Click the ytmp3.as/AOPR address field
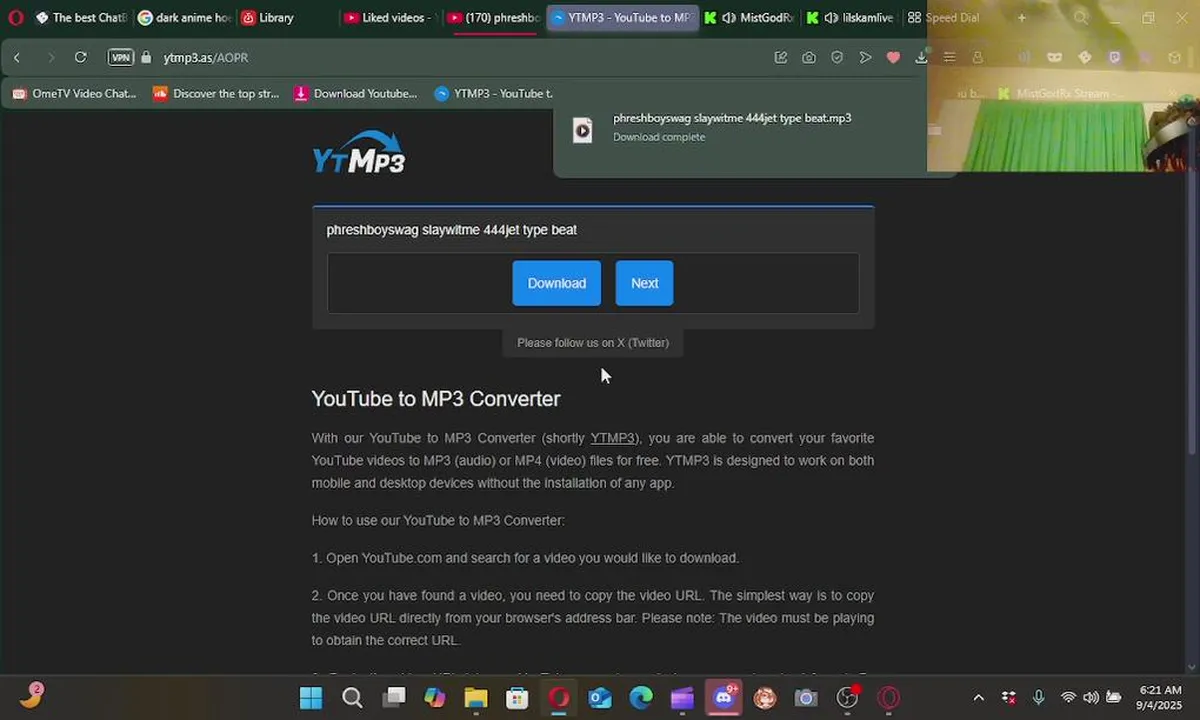The image size is (1200, 720). click(206, 58)
